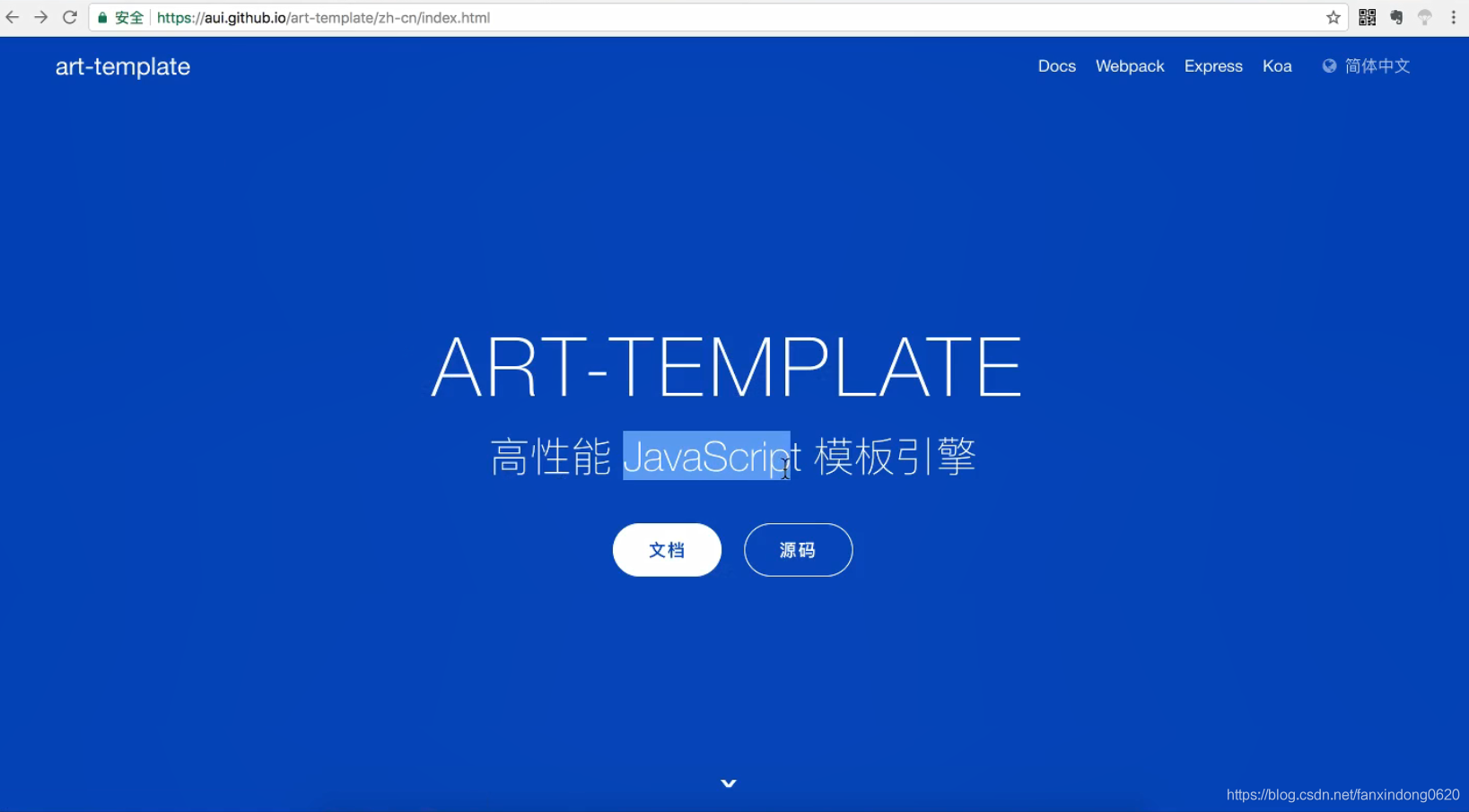Open the 简体中文 language selector
Screen dimensions: 1469x812
coord(1376,65)
